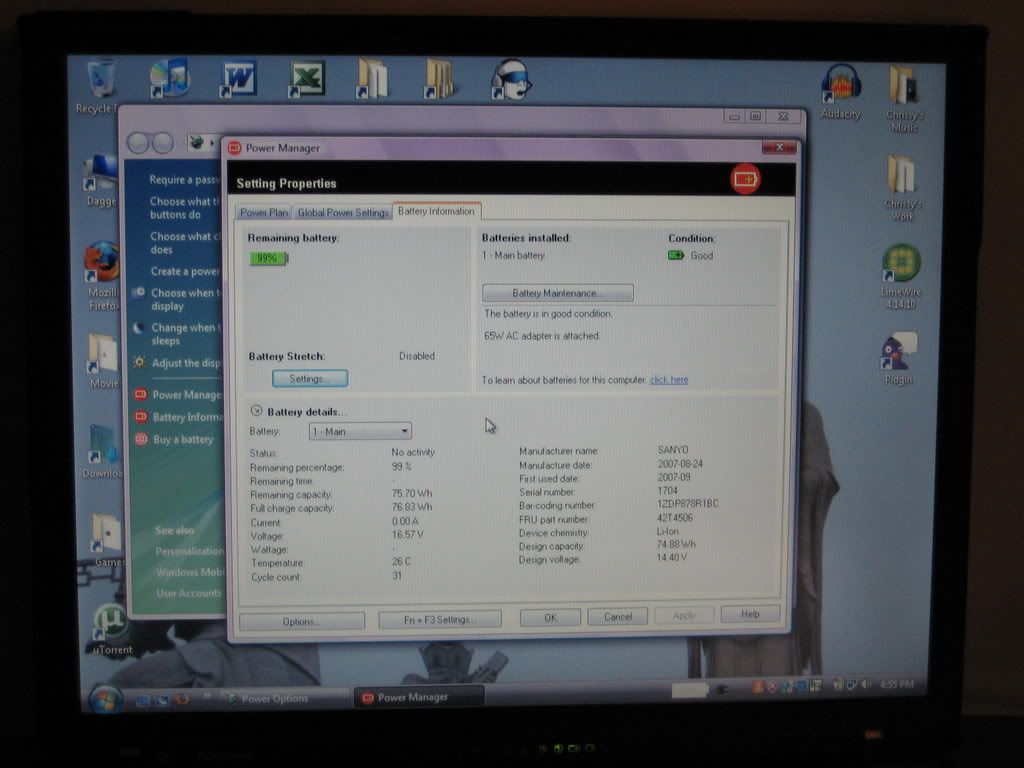Launch Mozilla Firefox from the desktop
The width and height of the screenshot is (1024, 768).
click(x=102, y=263)
